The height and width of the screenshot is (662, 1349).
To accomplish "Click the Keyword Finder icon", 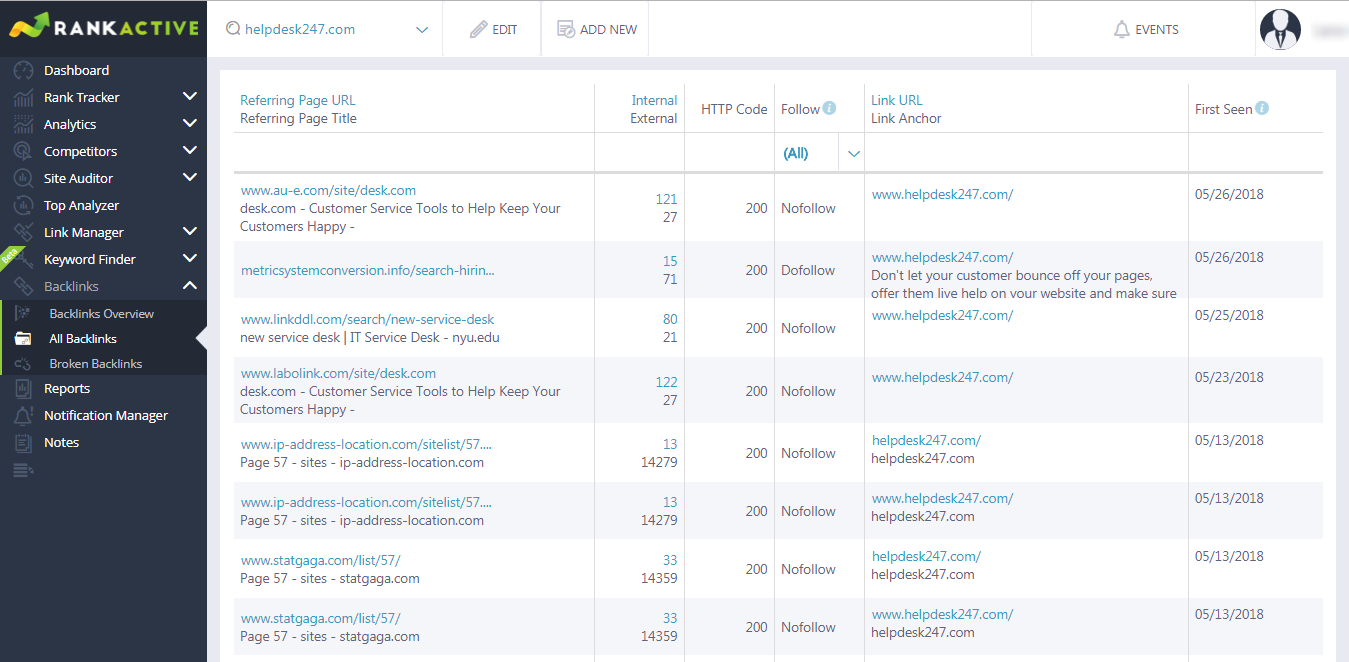I will click(x=23, y=260).
